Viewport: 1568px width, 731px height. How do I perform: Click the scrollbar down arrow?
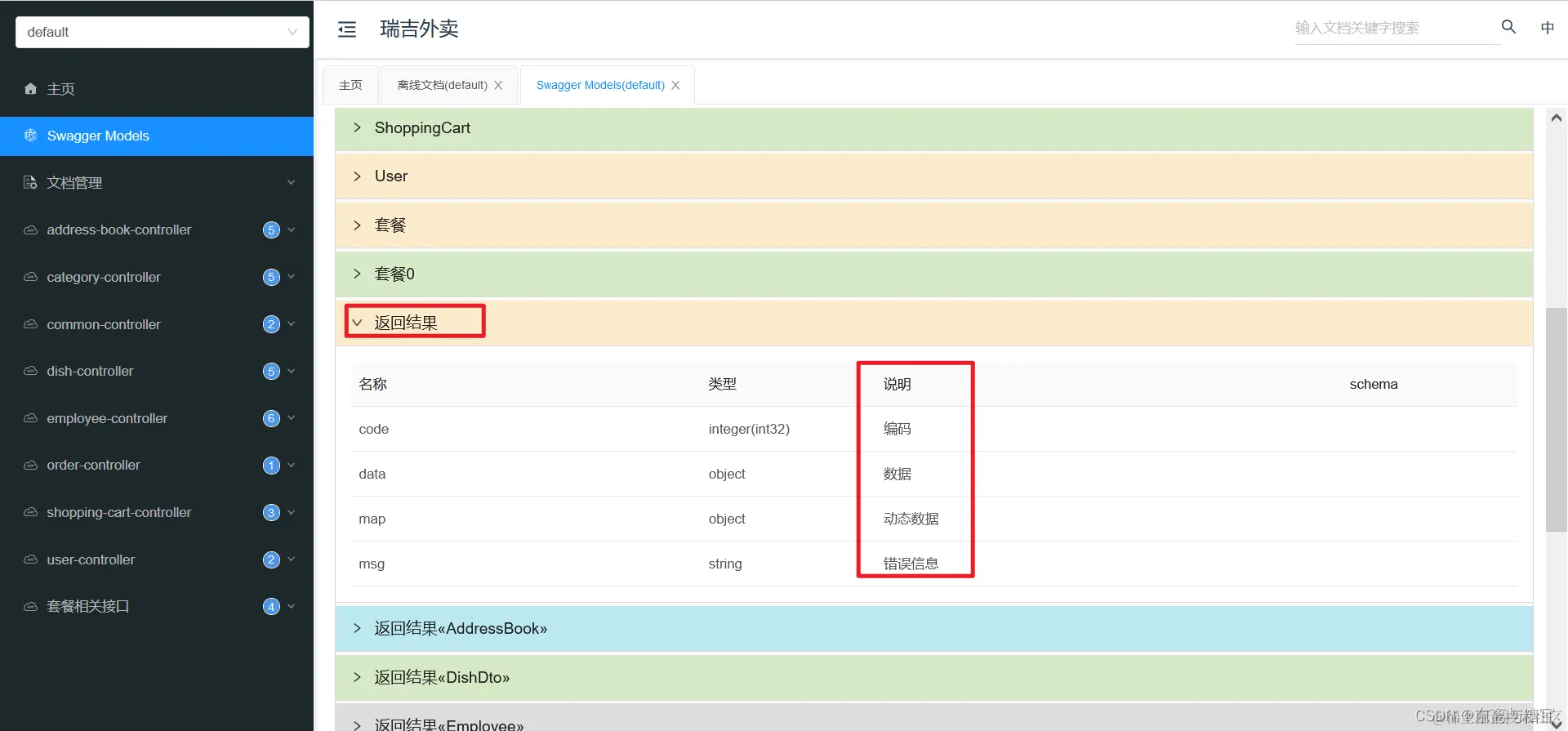click(x=1557, y=724)
